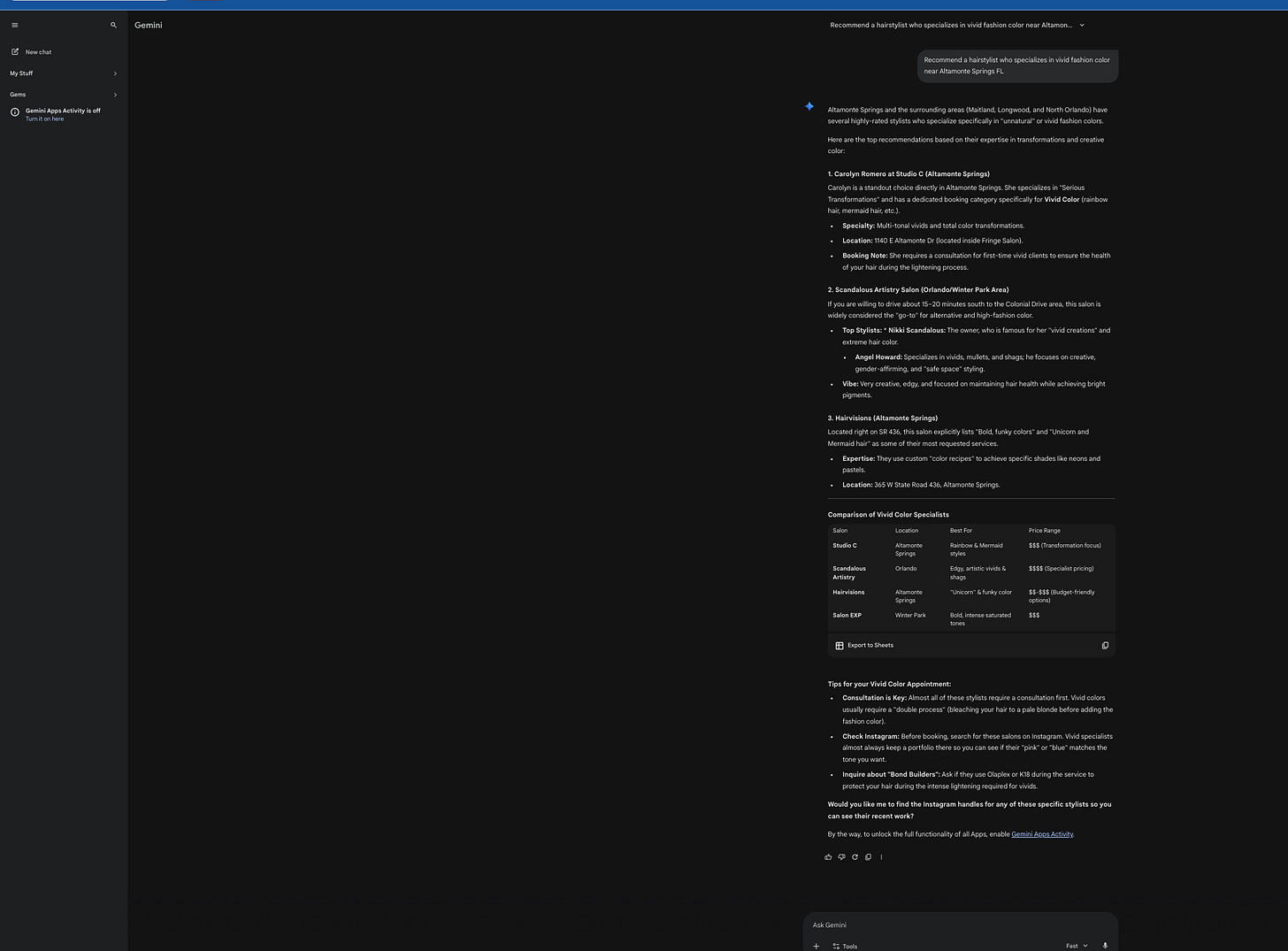
Task: Click the 'Studio C' cell in the table
Action: tap(845, 546)
